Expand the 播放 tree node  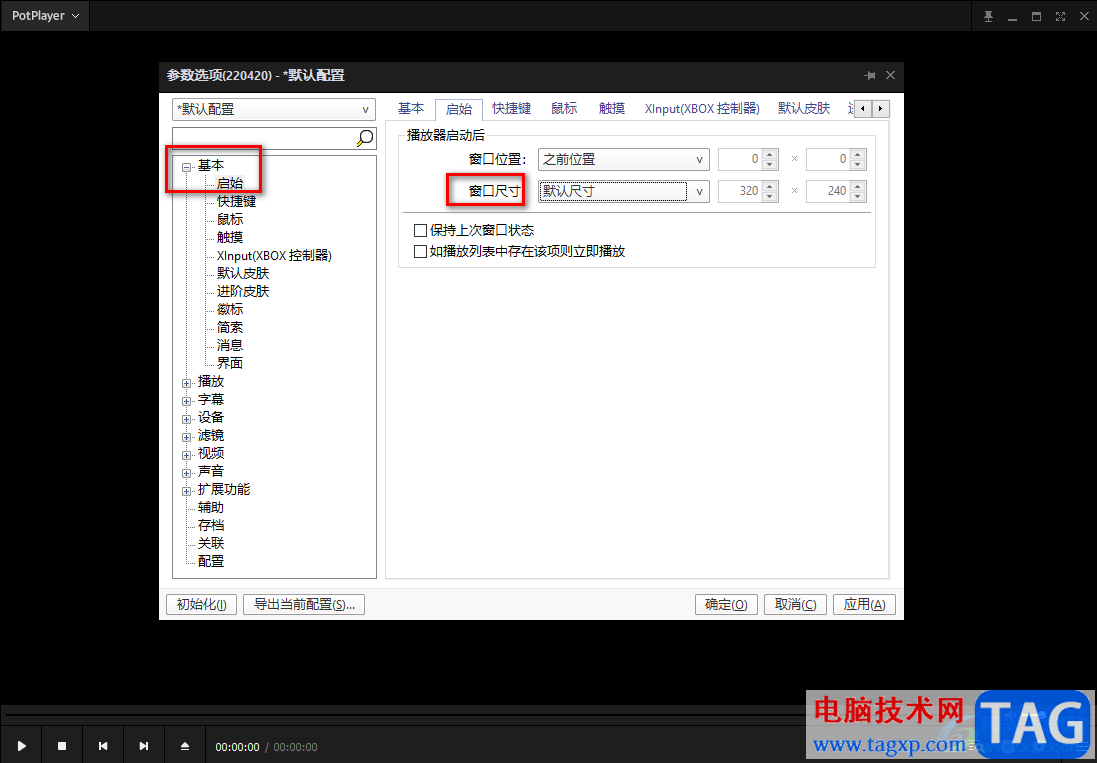click(187, 383)
